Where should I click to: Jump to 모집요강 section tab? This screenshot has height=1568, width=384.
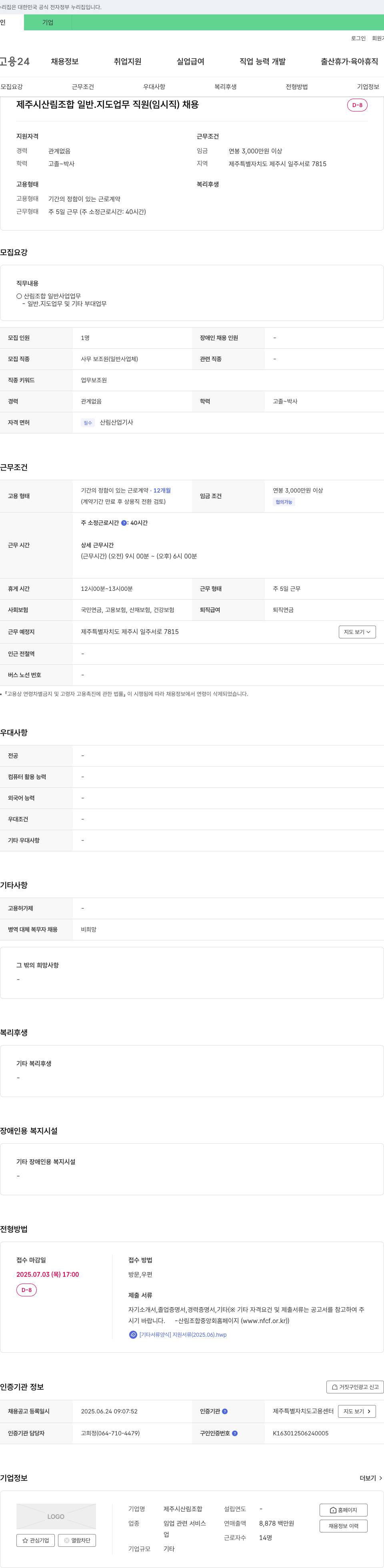[12, 86]
